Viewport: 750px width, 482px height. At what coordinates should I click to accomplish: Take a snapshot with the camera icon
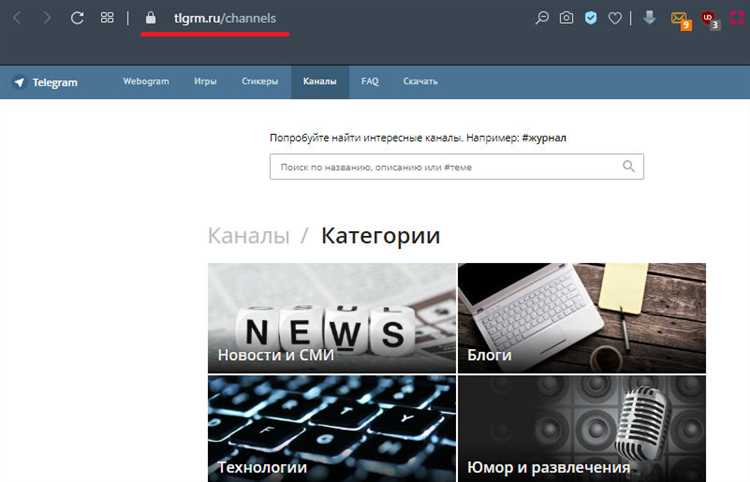[x=566, y=18]
